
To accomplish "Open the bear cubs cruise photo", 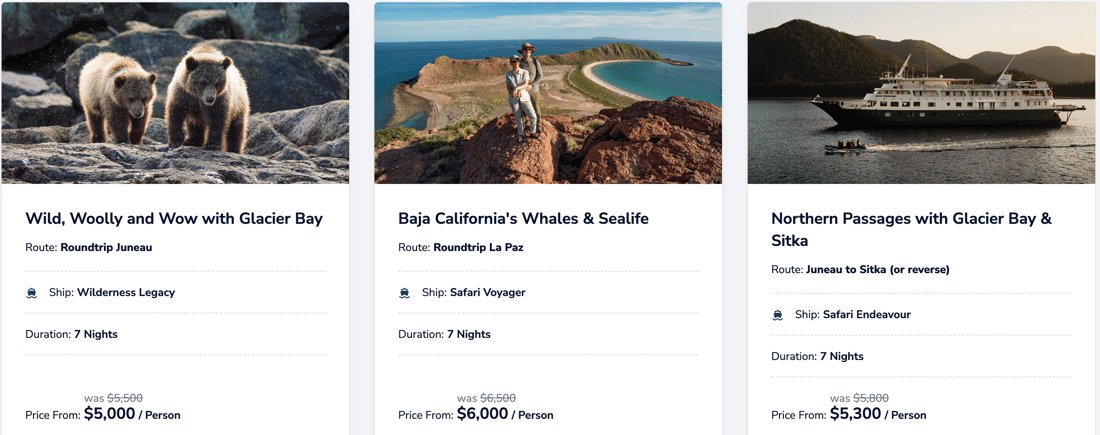I will 175,93.
